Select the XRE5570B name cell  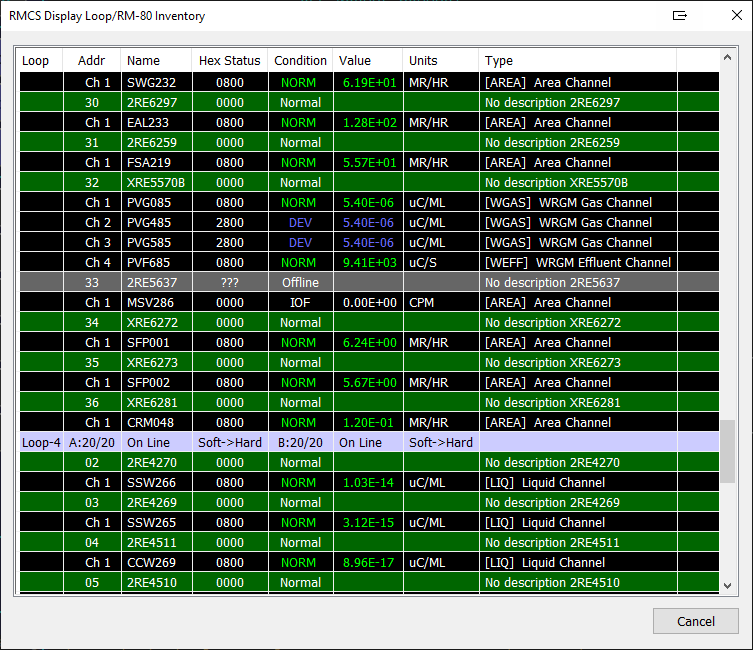(x=156, y=183)
